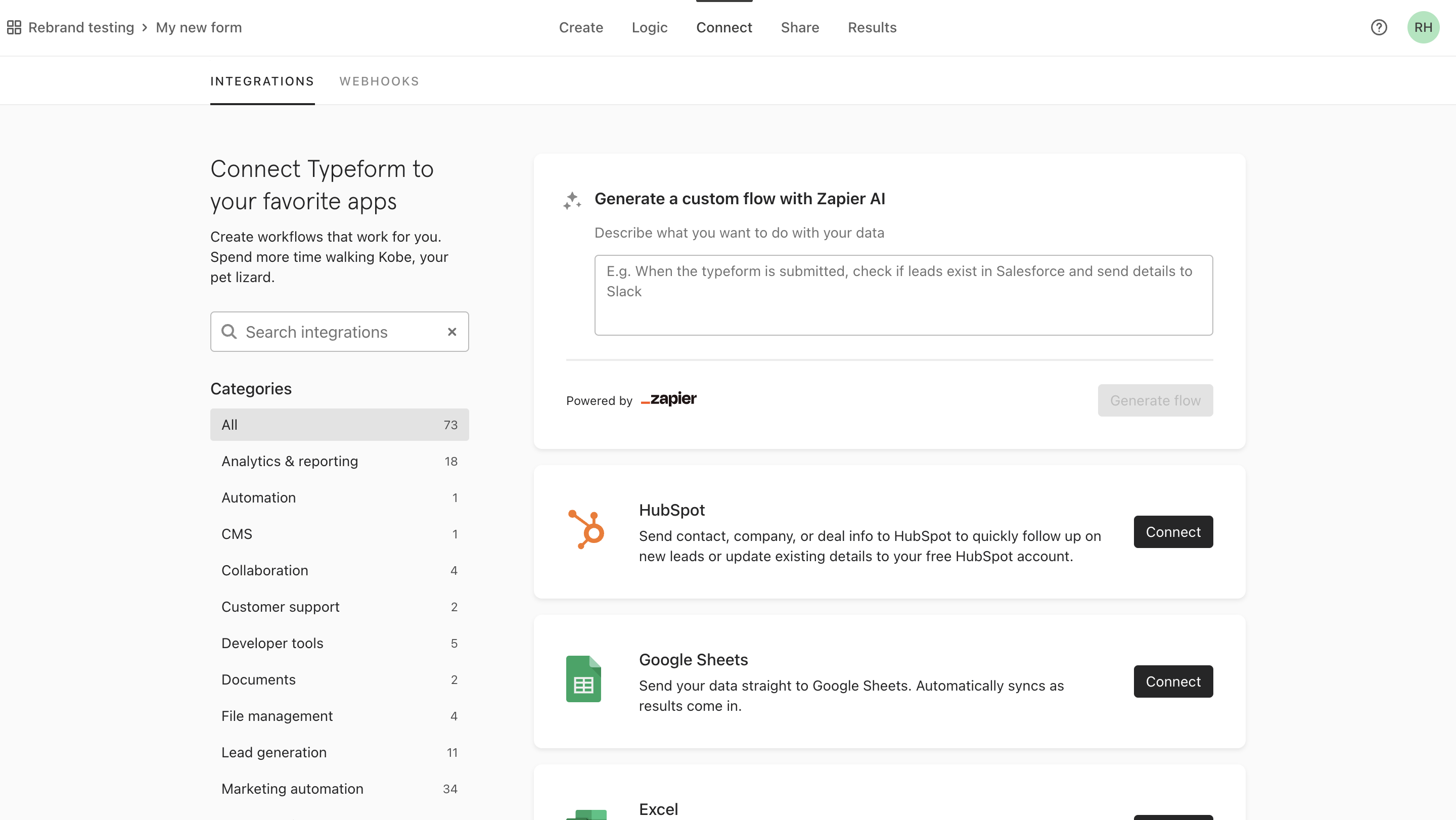
Task: Filter by Automation category
Action: [x=340, y=498]
